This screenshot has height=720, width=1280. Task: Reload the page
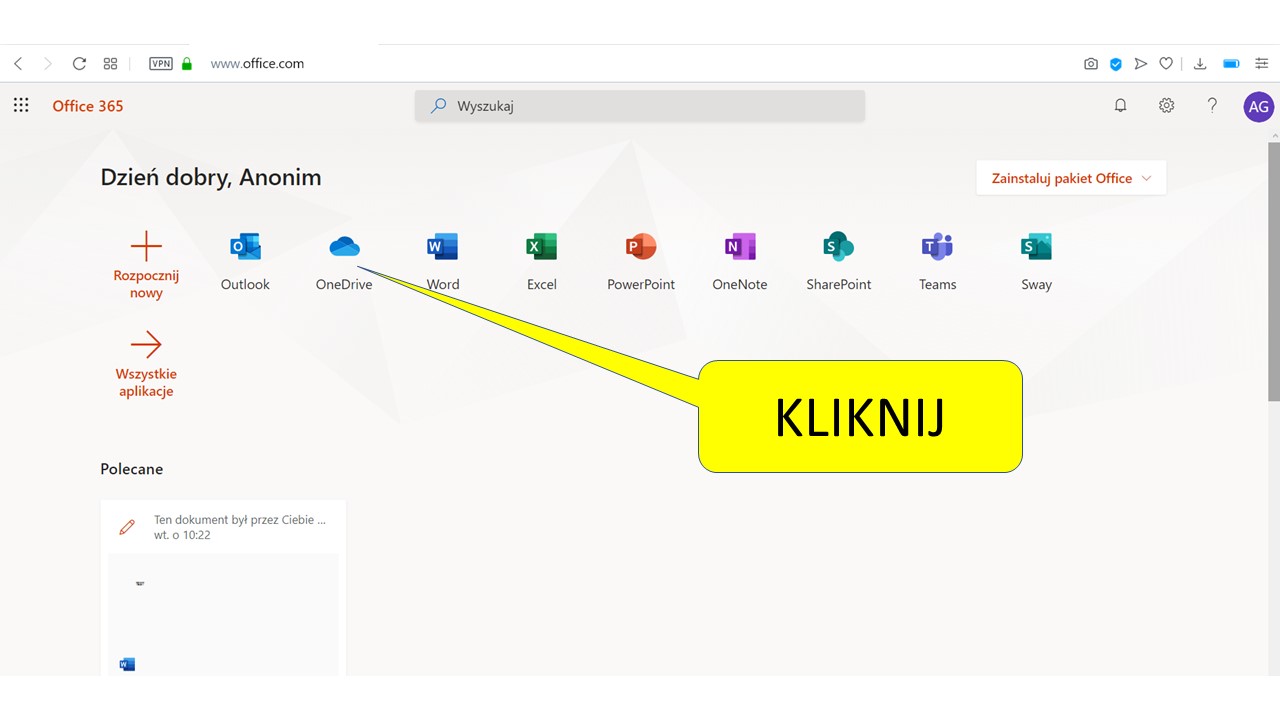coord(79,64)
